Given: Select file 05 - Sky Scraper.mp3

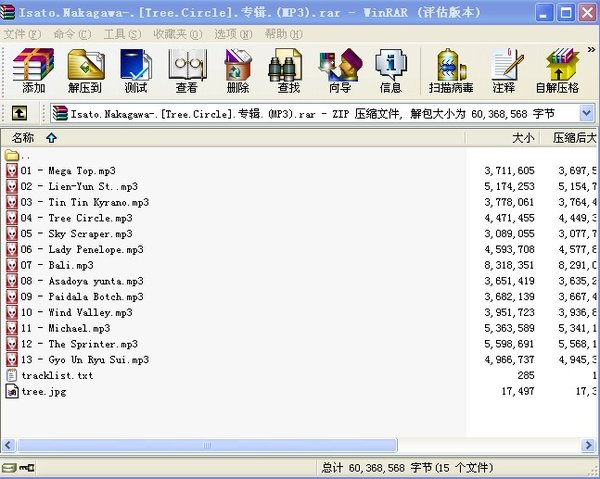Looking at the screenshot, I should [x=77, y=233].
